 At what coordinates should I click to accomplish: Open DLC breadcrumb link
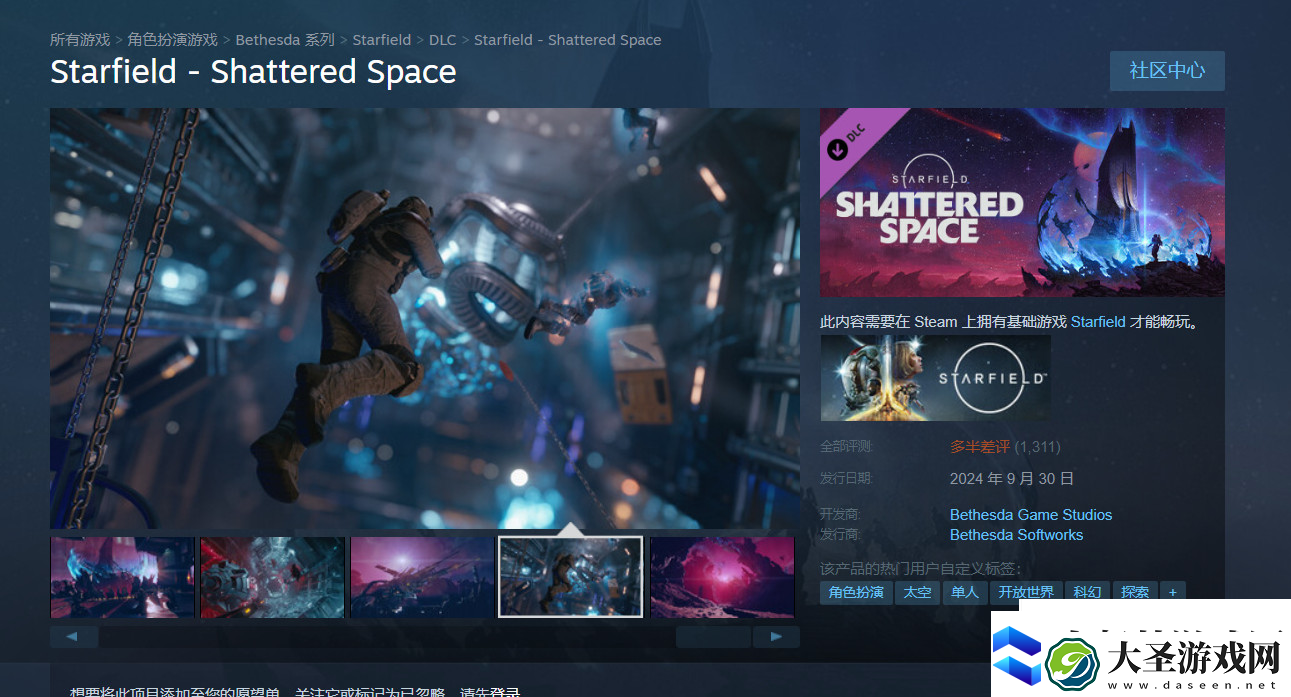coord(442,40)
